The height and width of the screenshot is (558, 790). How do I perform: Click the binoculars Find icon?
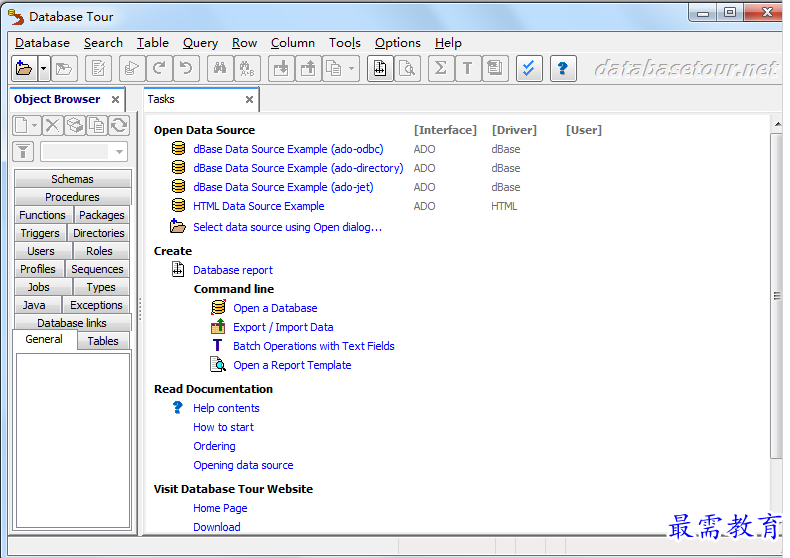click(x=220, y=68)
